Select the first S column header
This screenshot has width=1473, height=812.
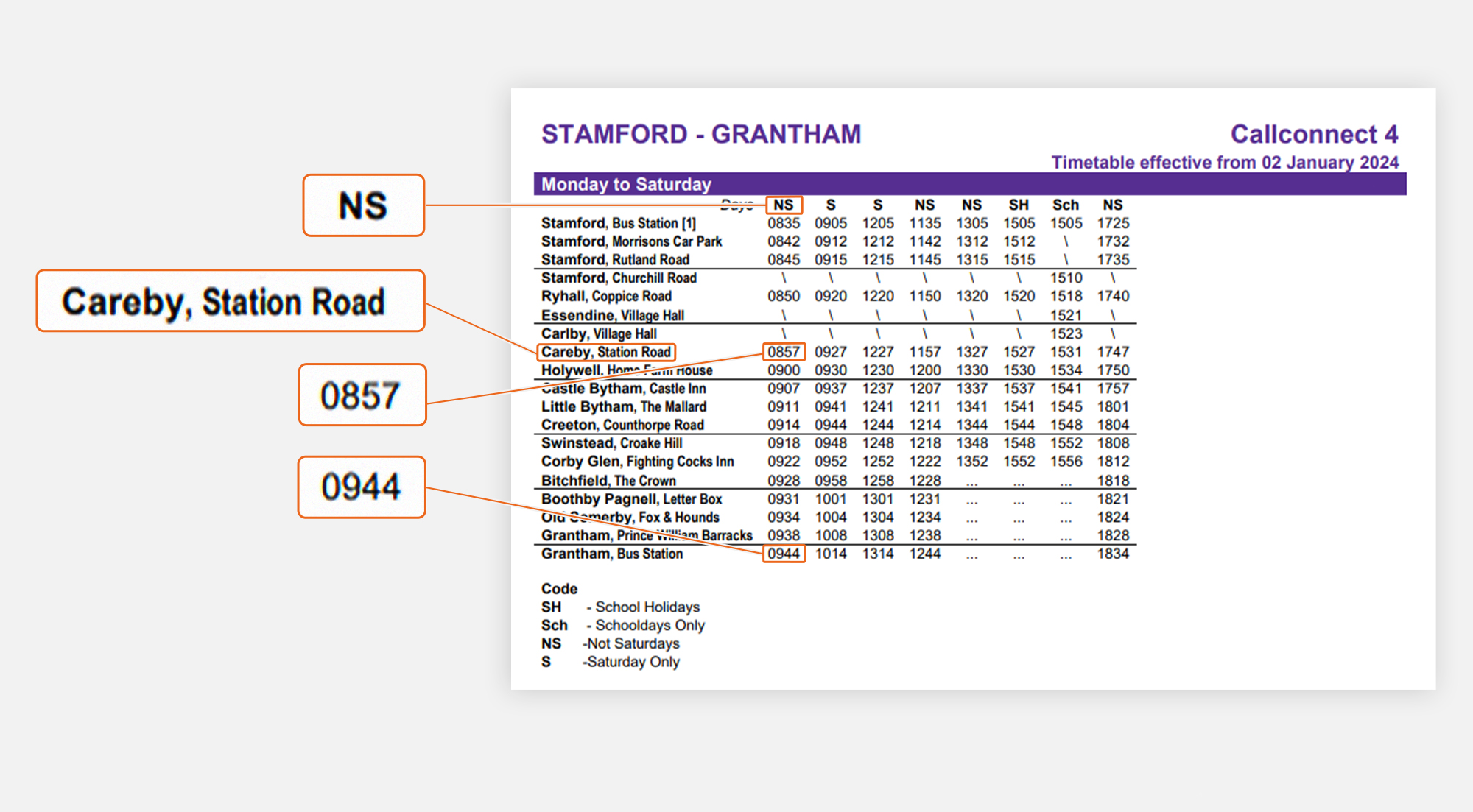pyautogui.click(x=830, y=205)
